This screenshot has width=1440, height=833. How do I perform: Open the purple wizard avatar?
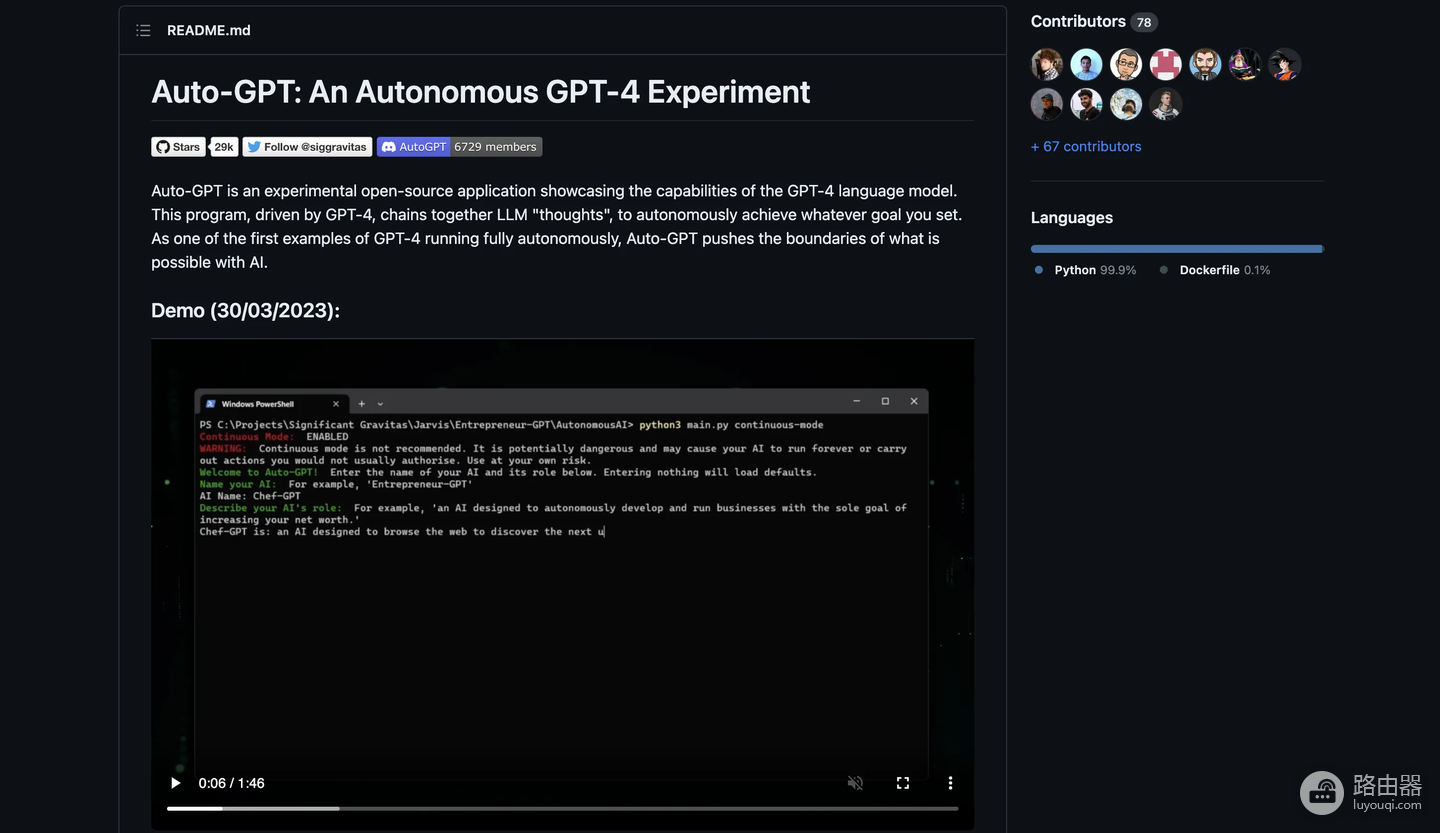(1245, 65)
